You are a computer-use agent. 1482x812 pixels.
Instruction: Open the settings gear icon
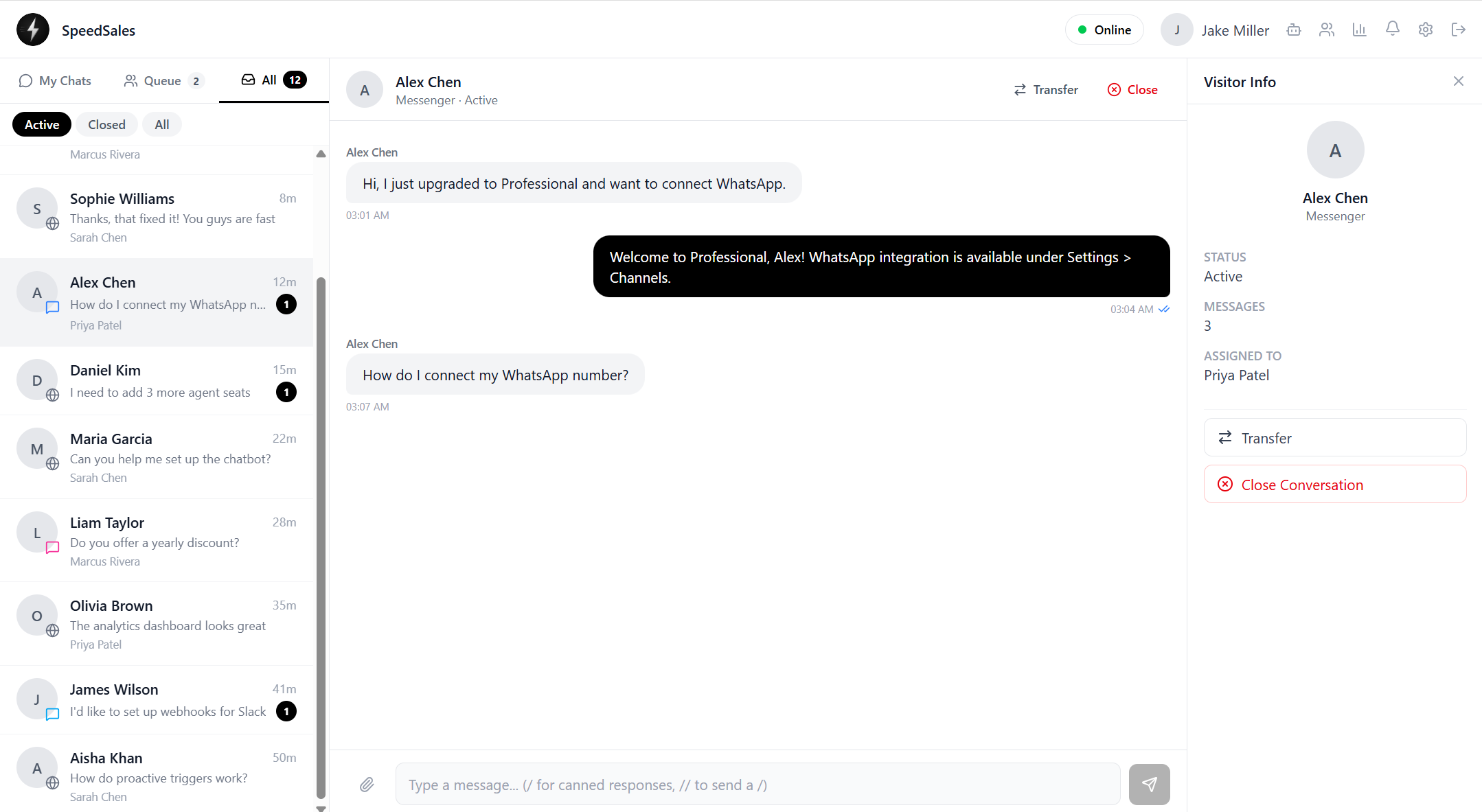click(1426, 30)
